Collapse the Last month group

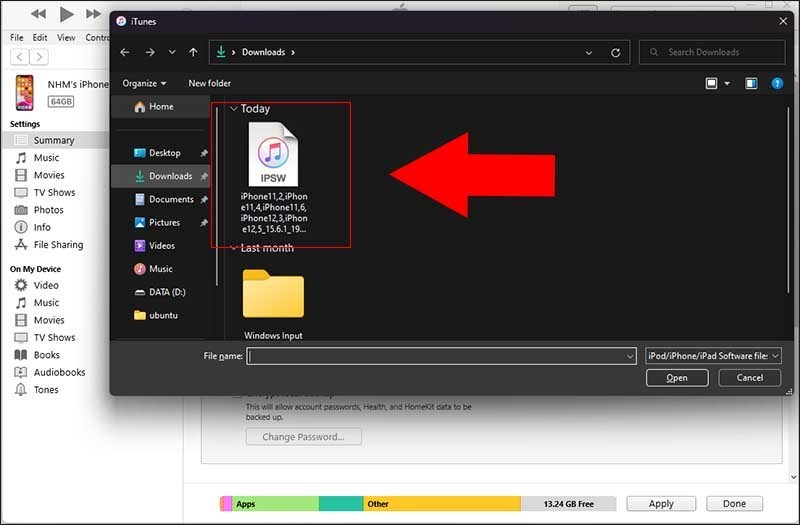233,248
